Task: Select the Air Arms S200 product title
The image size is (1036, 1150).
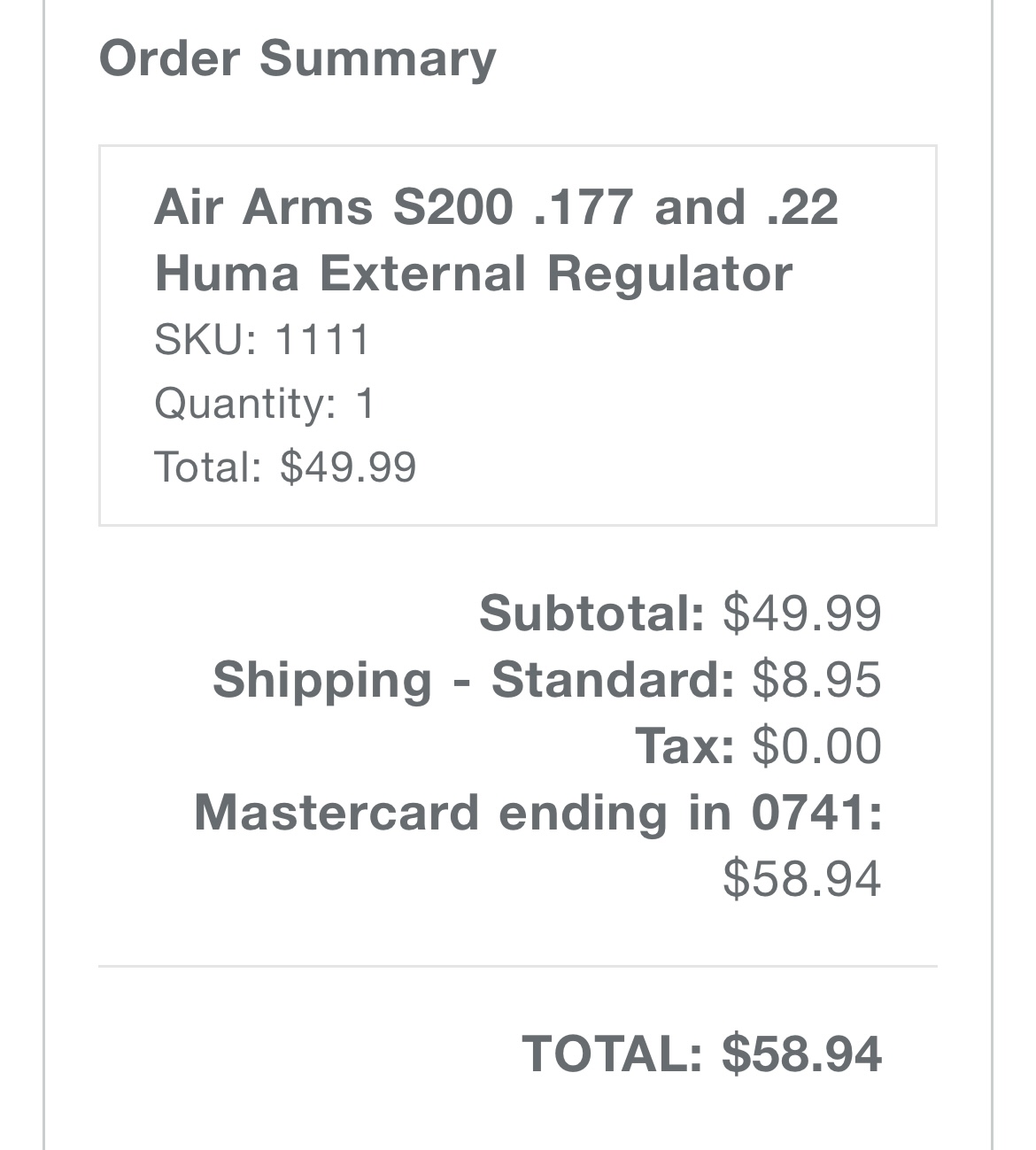Action: pyautogui.click(x=496, y=240)
